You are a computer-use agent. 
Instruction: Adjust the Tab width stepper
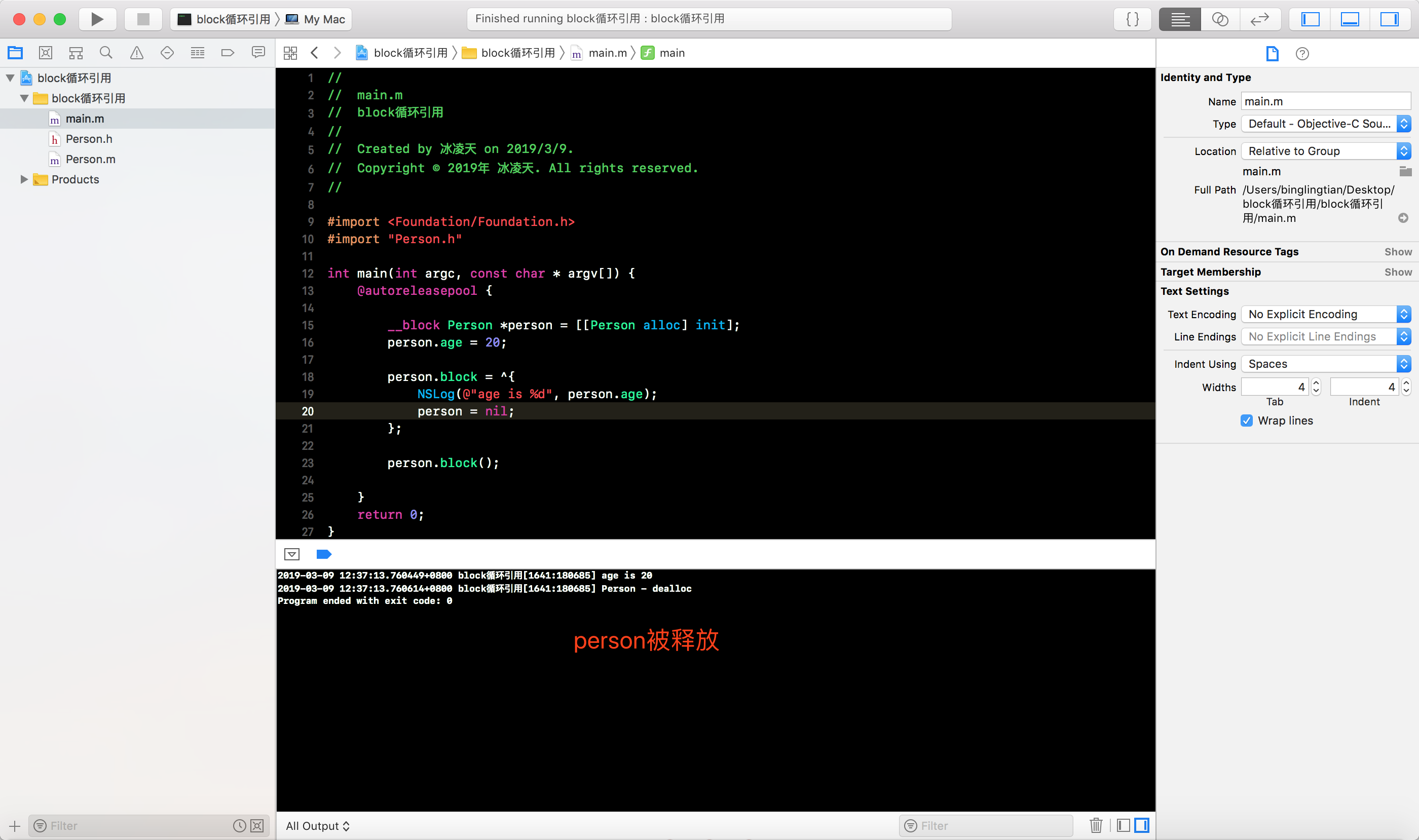(x=1316, y=387)
